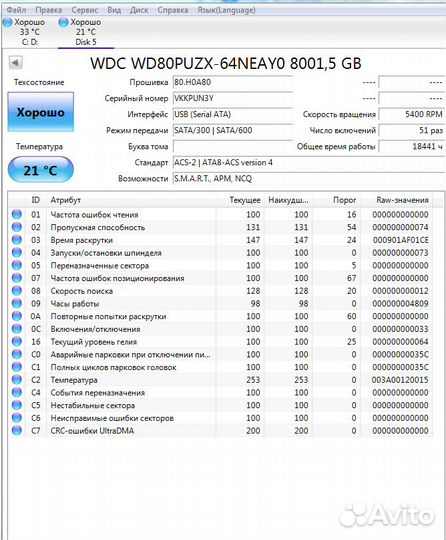446x540 pixels.
Task: Select the Повторные попытки раскрутки attribute
Action: pyautogui.click(x=108, y=316)
